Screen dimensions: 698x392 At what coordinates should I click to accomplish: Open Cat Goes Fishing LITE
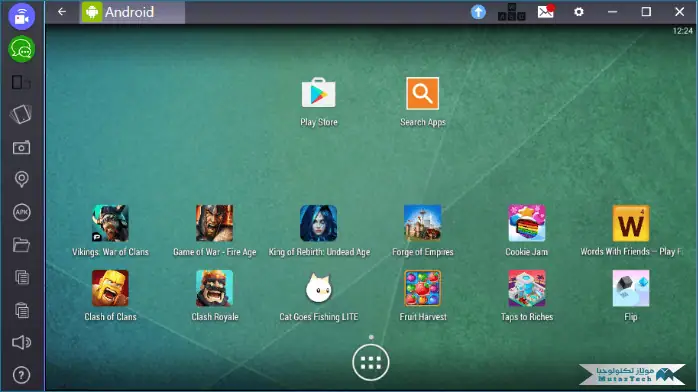click(318, 288)
